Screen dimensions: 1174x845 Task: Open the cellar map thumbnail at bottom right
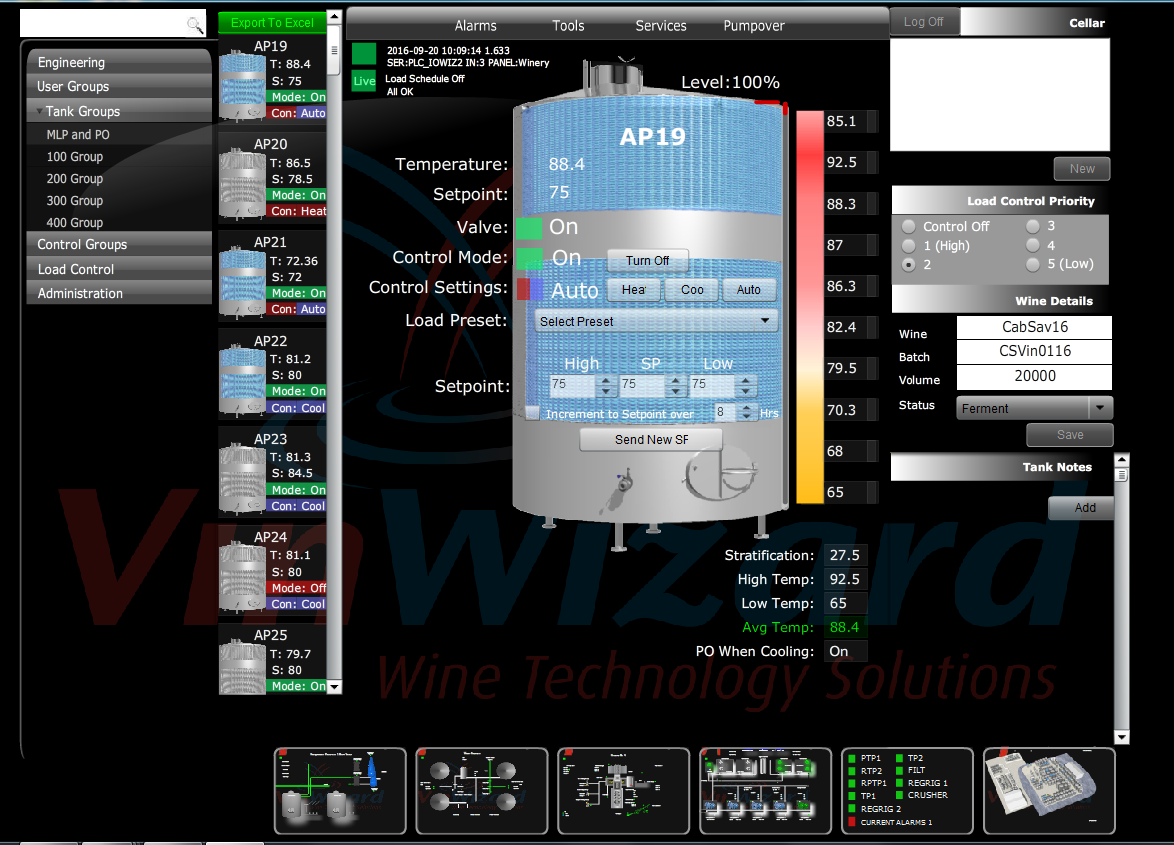(1048, 791)
